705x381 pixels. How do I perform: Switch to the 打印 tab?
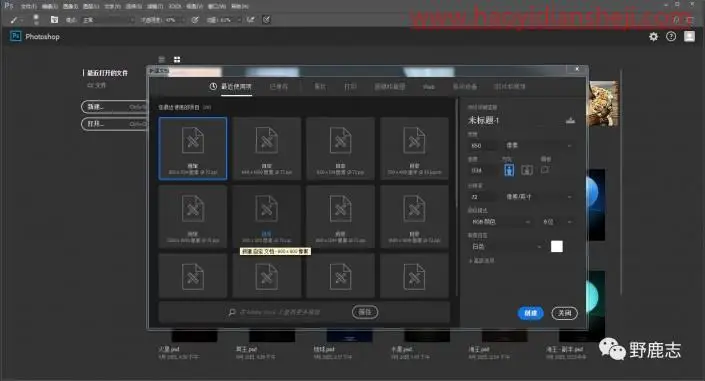350,86
